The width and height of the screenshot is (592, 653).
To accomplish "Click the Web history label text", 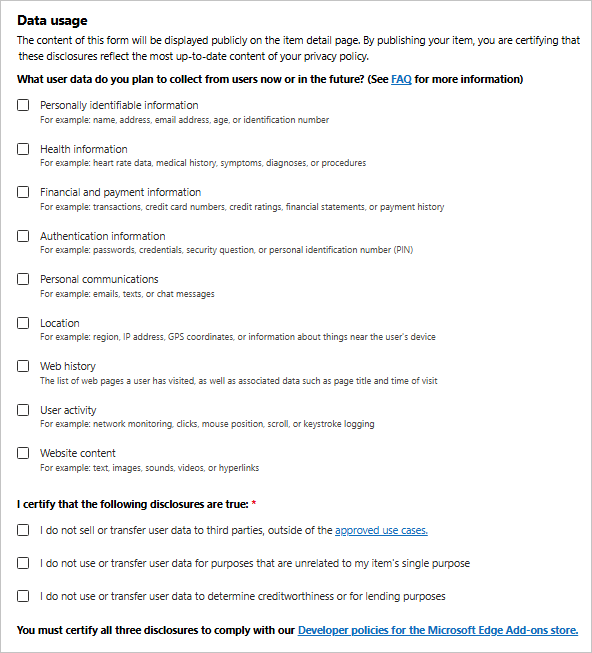I will point(68,366).
